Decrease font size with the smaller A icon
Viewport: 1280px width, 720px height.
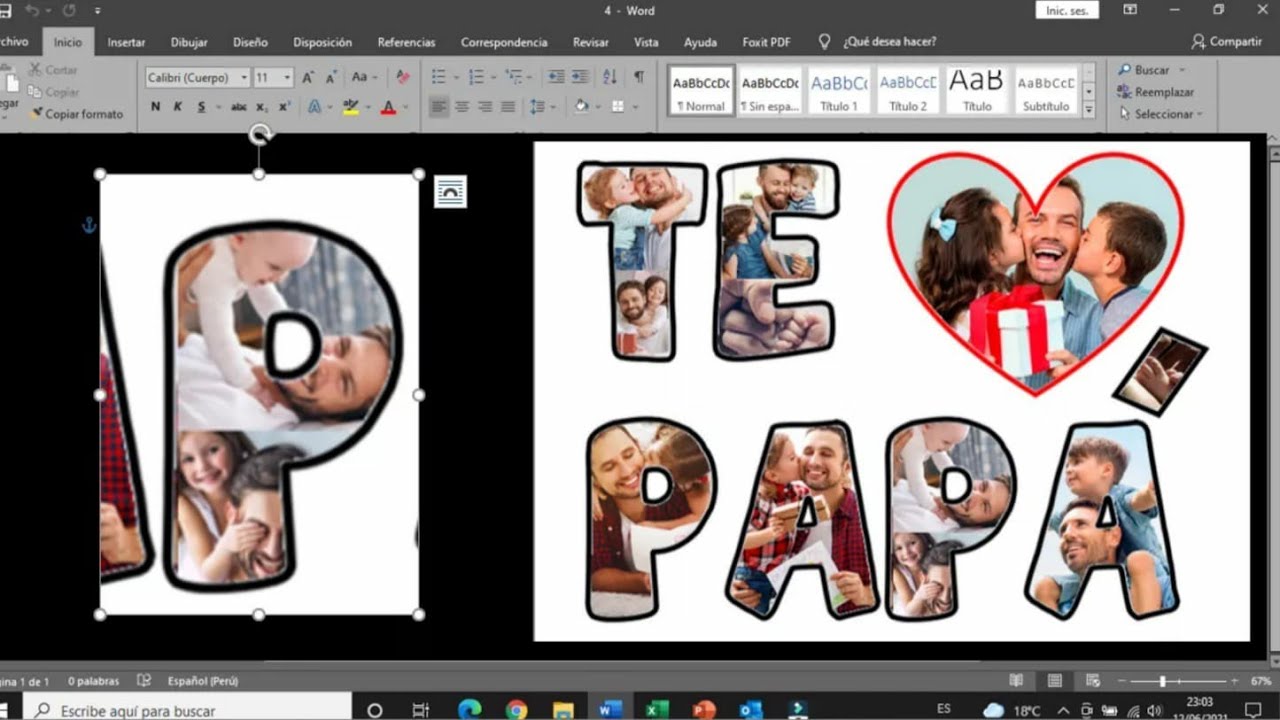331,77
